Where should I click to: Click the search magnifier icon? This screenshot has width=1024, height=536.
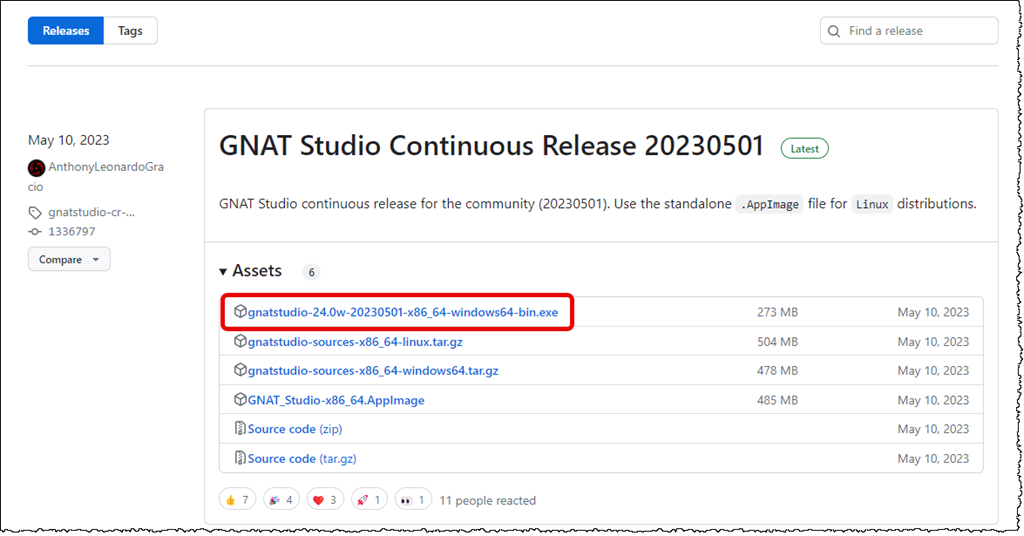pyautogui.click(x=834, y=31)
